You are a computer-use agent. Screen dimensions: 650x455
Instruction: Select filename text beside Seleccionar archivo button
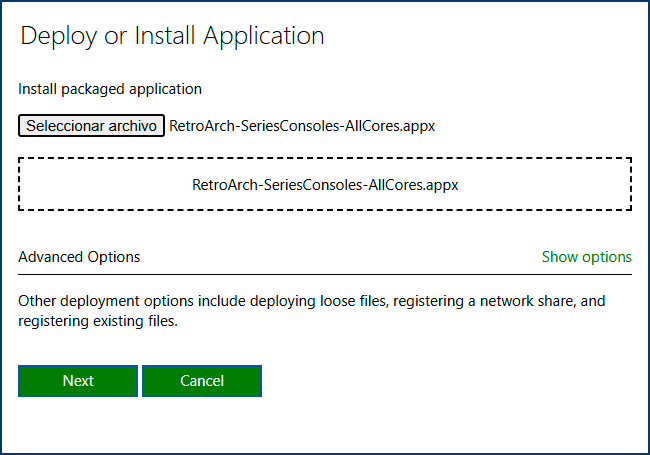[302, 126]
